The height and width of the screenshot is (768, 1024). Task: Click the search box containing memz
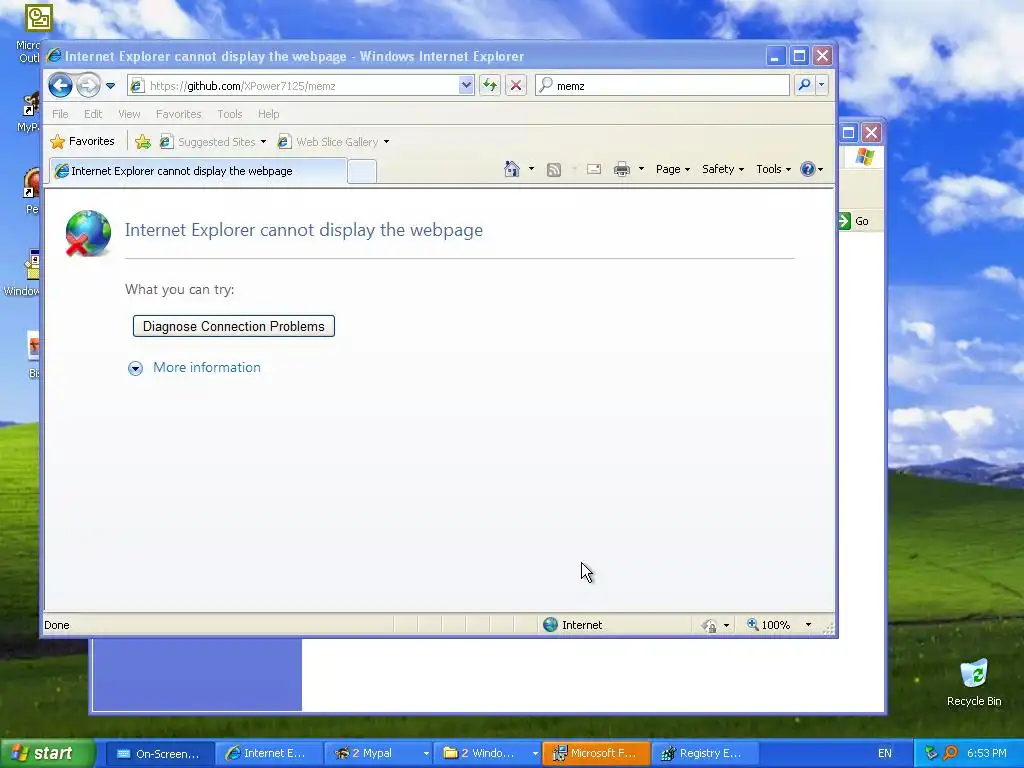click(662, 86)
